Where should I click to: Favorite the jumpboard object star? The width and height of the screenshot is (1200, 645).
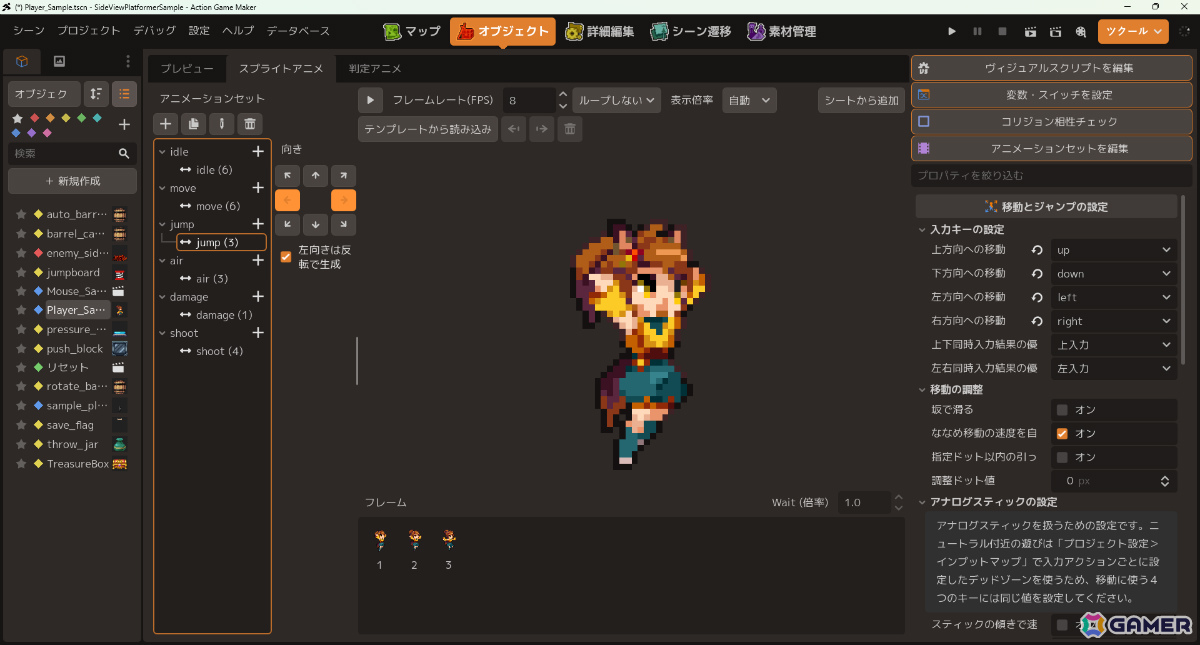[x=20, y=272]
